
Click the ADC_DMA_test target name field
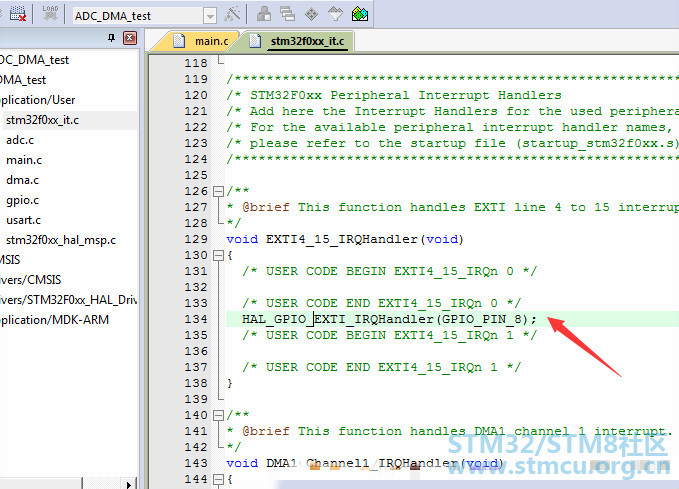click(138, 16)
